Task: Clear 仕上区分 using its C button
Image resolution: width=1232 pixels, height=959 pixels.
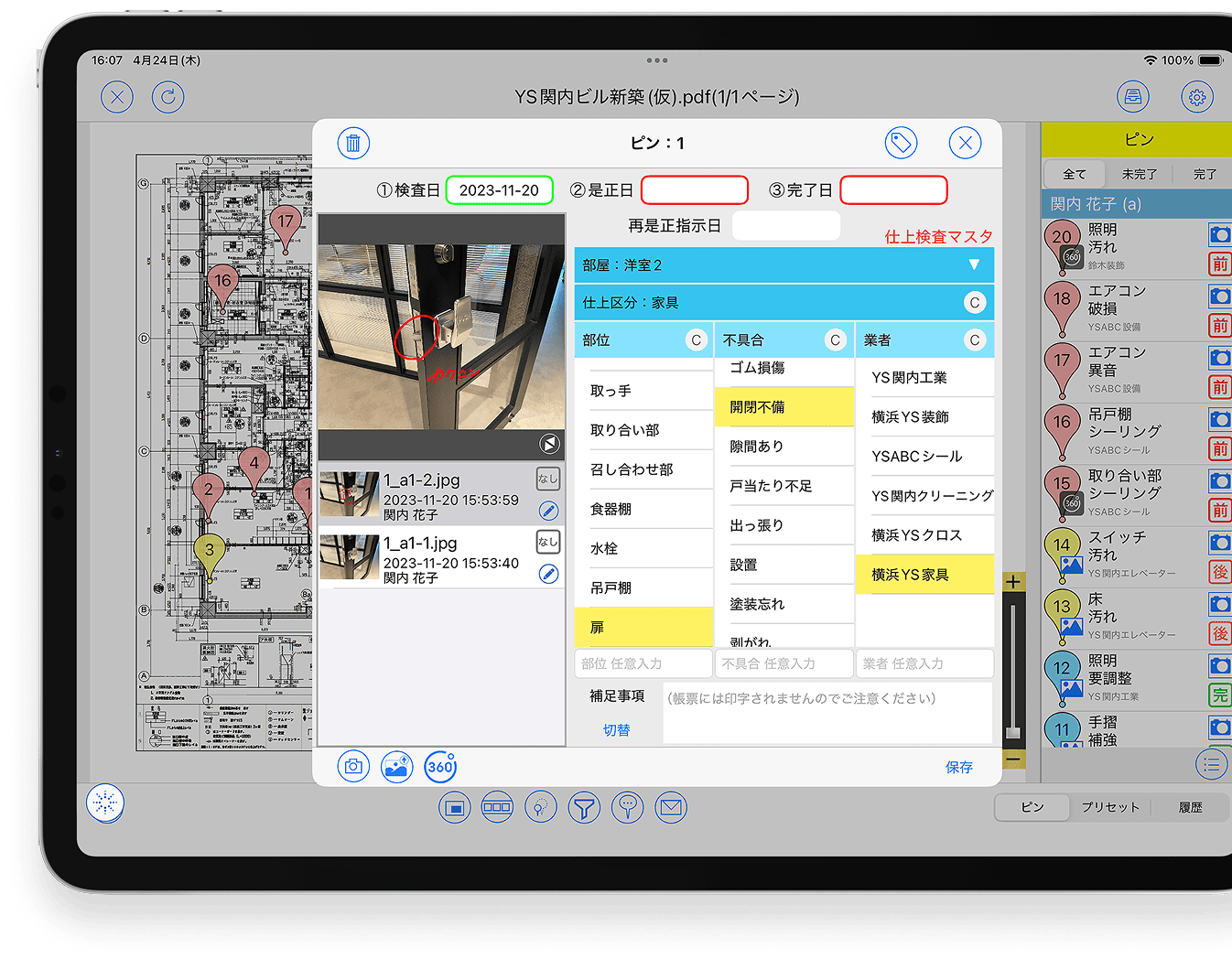Action: pyautogui.click(x=975, y=302)
